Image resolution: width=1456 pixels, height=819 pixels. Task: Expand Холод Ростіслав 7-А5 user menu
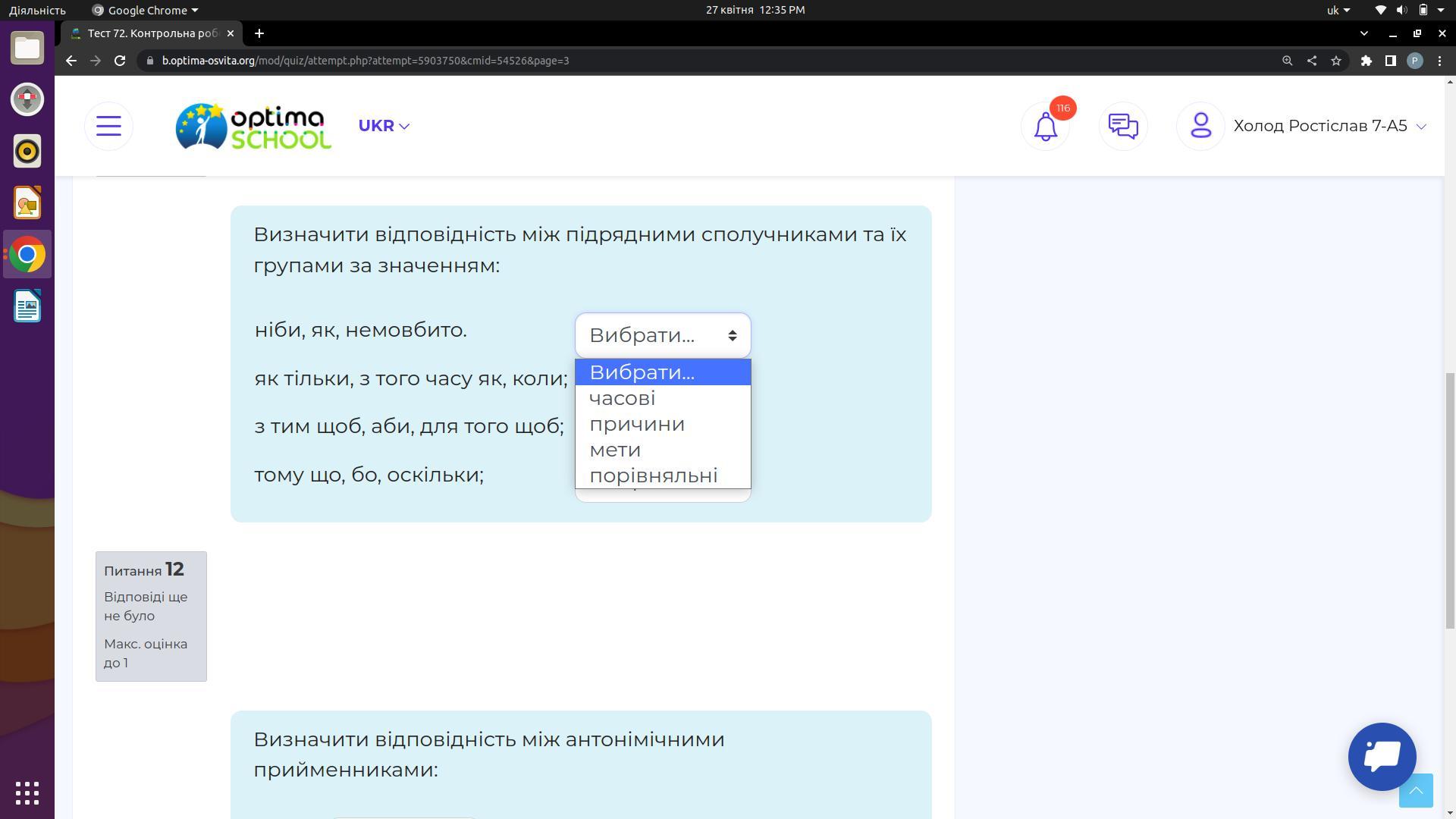pyautogui.click(x=1329, y=126)
